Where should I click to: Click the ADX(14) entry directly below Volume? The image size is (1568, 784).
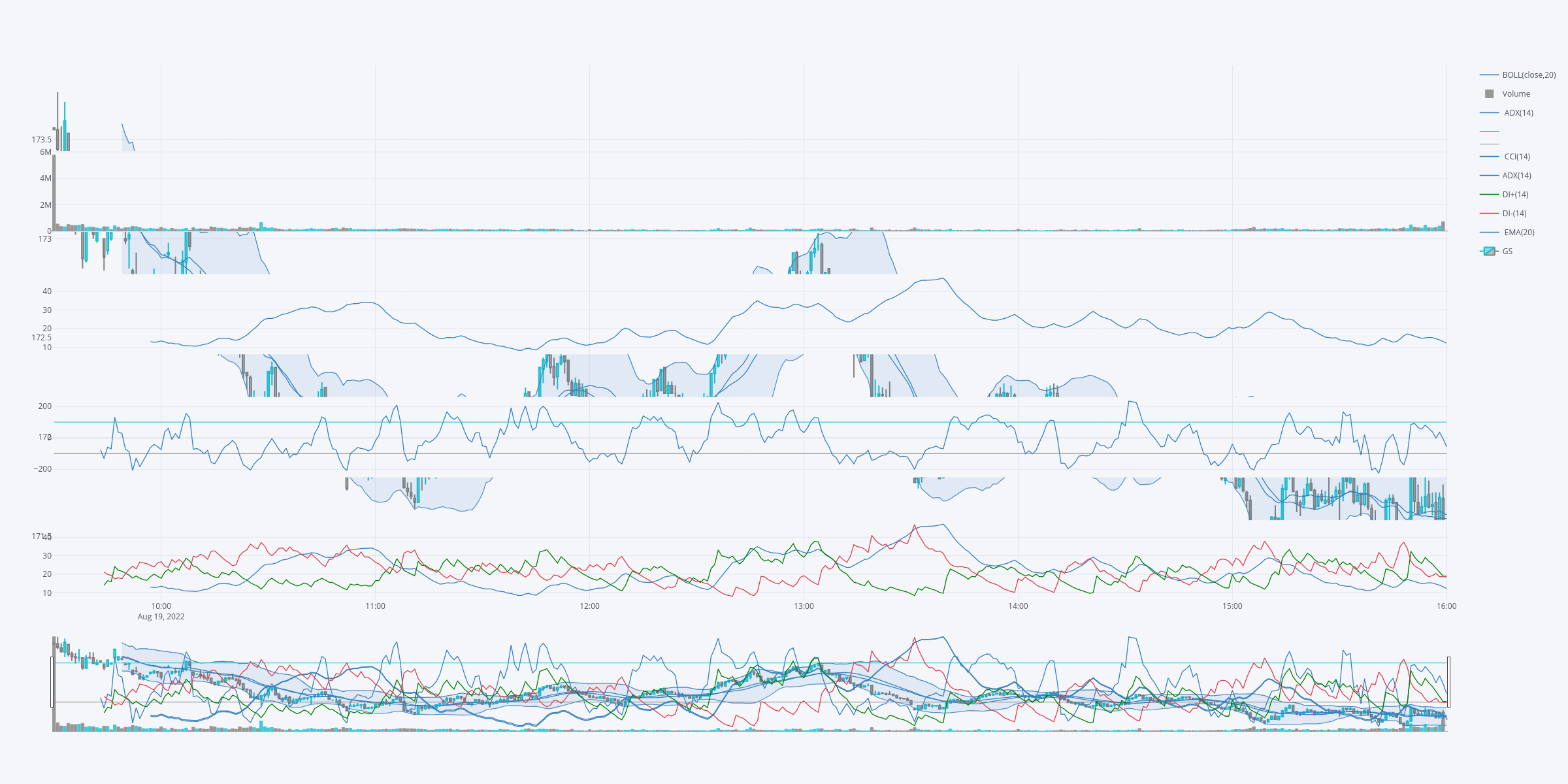(1518, 113)
